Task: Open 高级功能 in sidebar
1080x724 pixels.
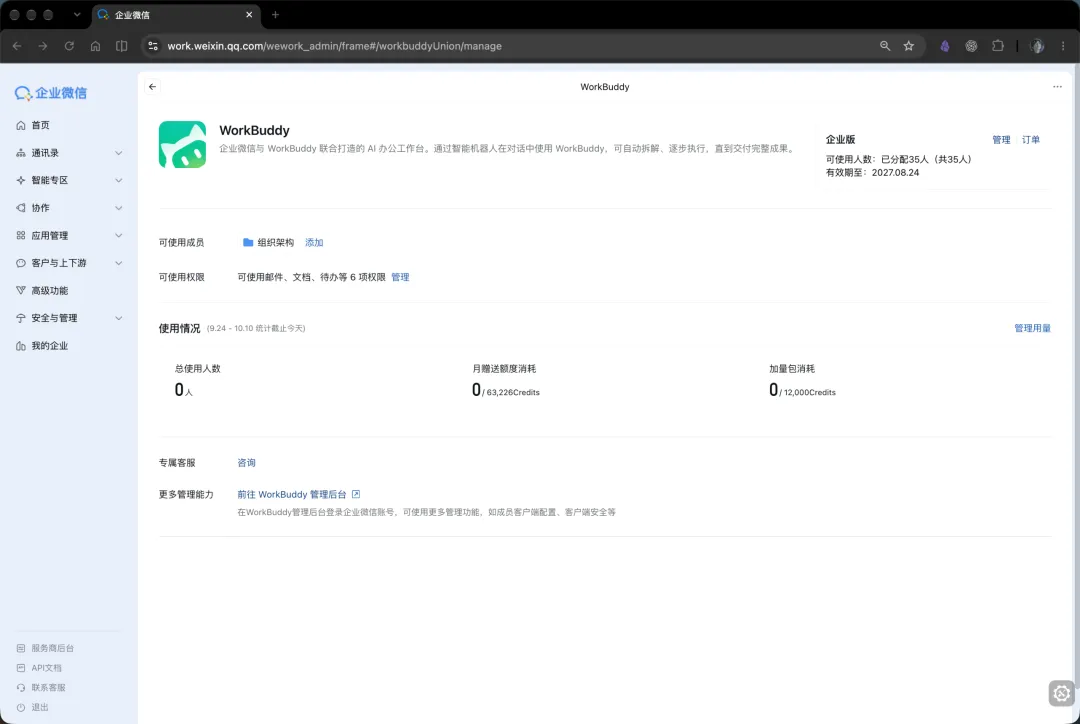Action: [50, 291]
